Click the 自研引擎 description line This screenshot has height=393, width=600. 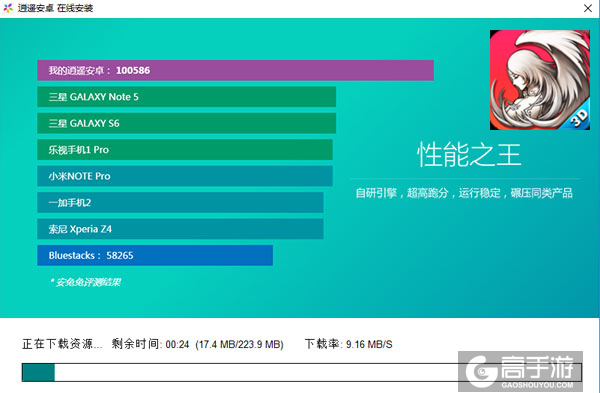pos(464,193)
